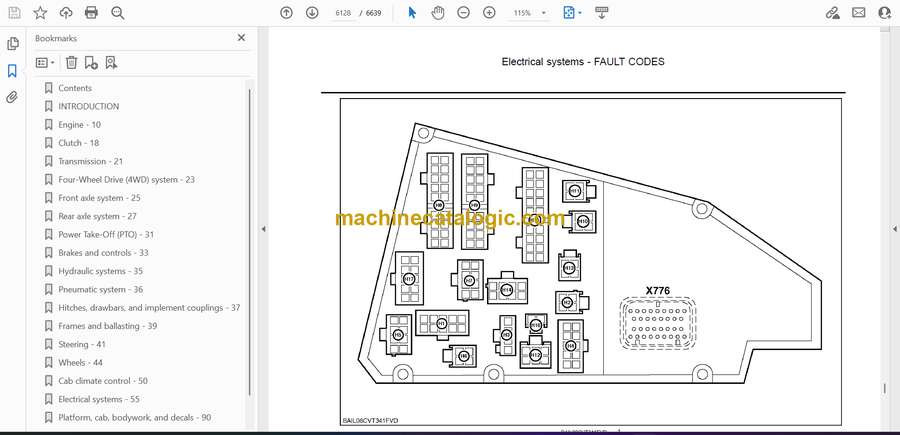This screenshot has height=435, width=900.
Task: Open Pneumatic system - 36 bookmark
Action: (100, 289)
